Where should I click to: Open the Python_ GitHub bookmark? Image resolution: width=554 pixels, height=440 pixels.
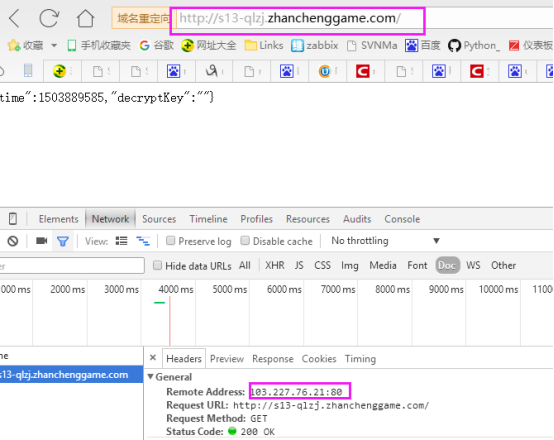coord(474,45)
